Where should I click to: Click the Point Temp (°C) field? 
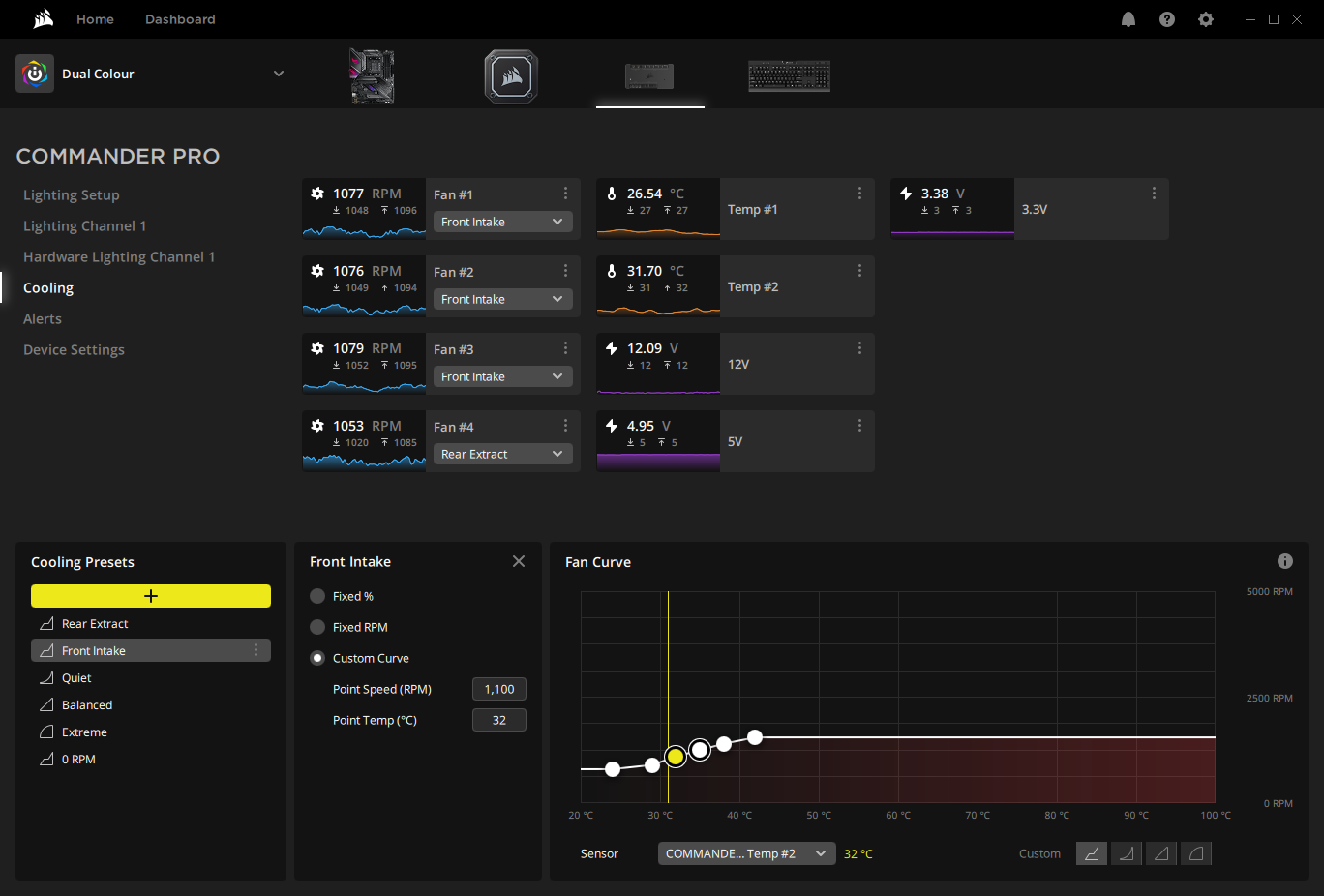coord(499,720)
